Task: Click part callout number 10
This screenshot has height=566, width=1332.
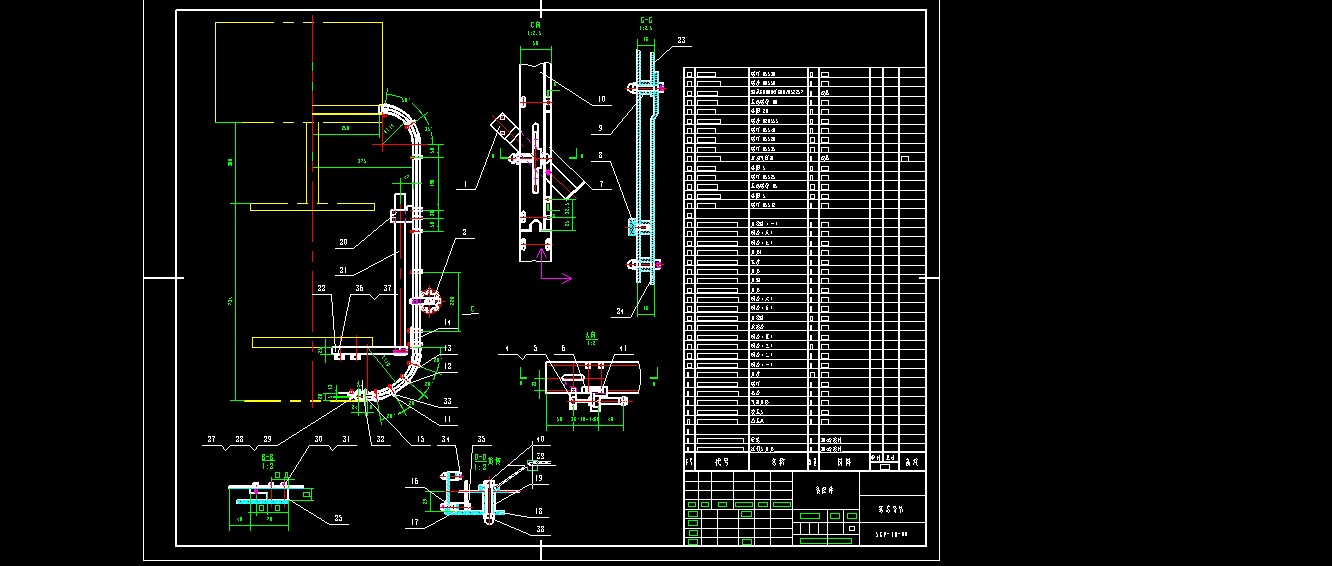Action: click(x=601, y=99)
